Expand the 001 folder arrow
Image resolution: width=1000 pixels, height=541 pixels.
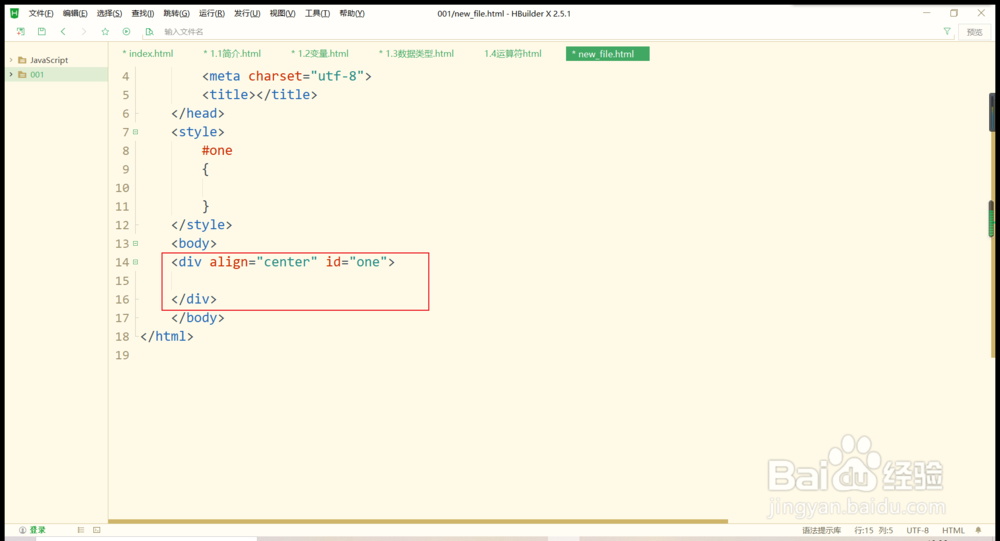pyautogui.click(x=11, y=75)
